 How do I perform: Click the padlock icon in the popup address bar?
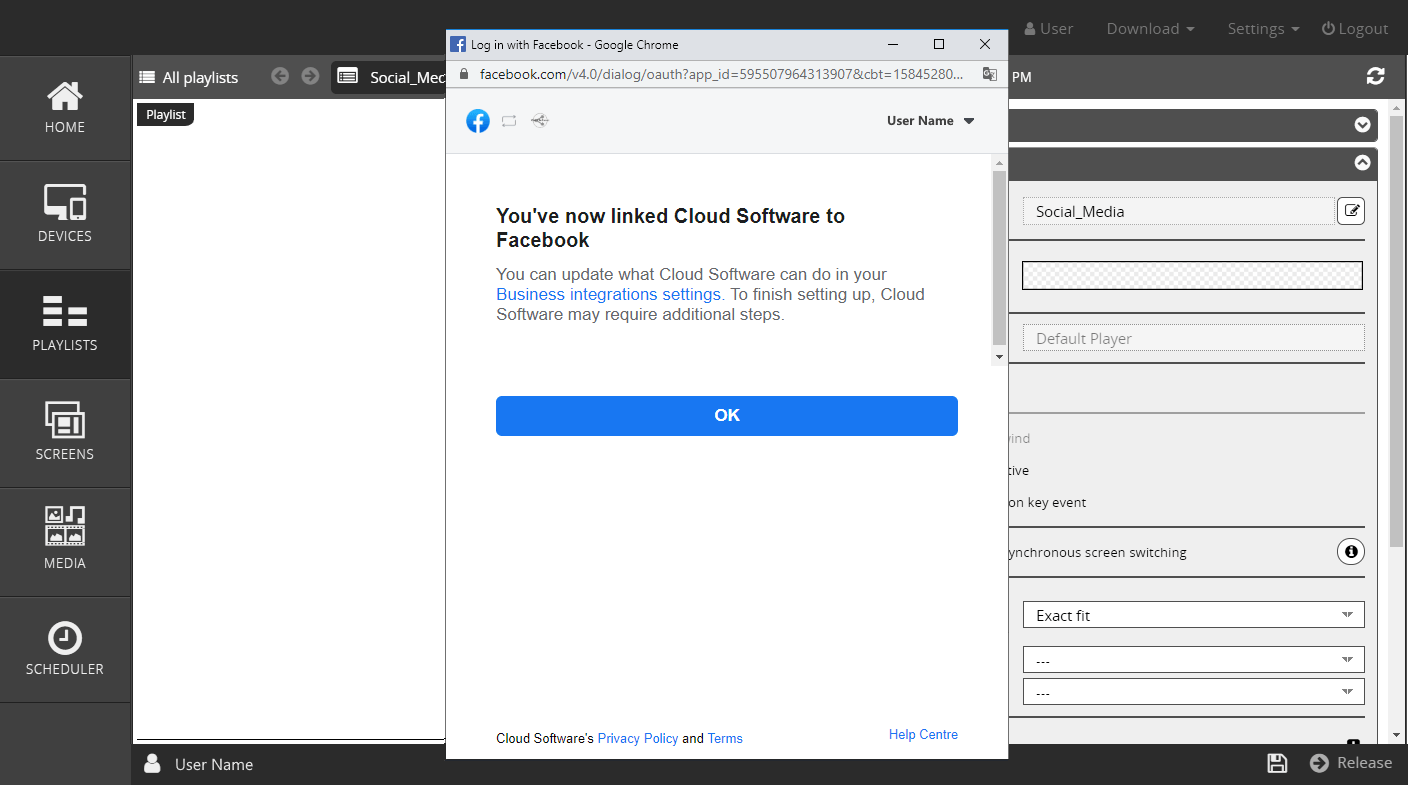point(462,74)
